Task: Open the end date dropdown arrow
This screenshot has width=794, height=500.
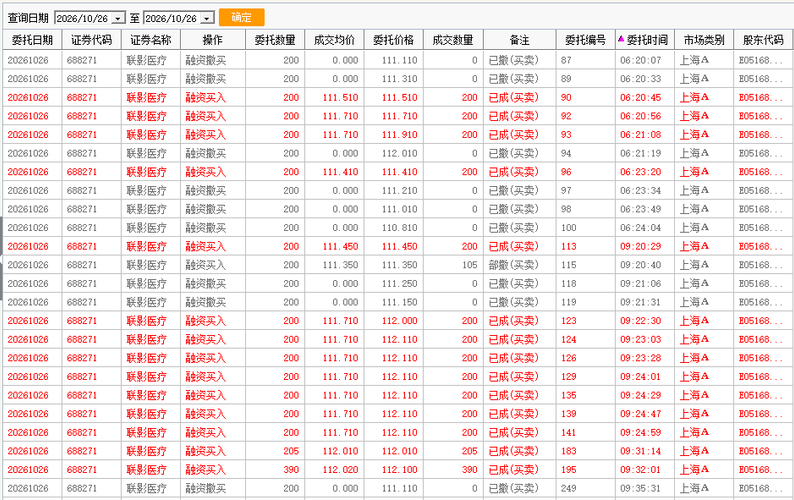Action: coord(207,19)
